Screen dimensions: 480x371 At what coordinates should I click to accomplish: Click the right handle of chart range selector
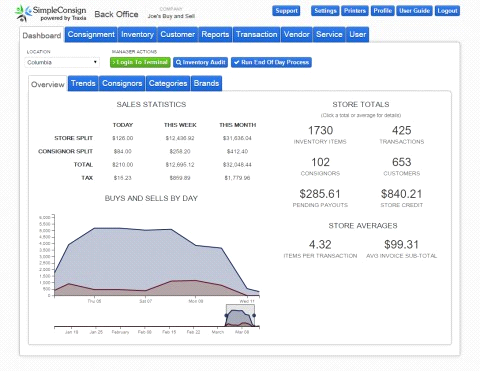tap(254, 315)
